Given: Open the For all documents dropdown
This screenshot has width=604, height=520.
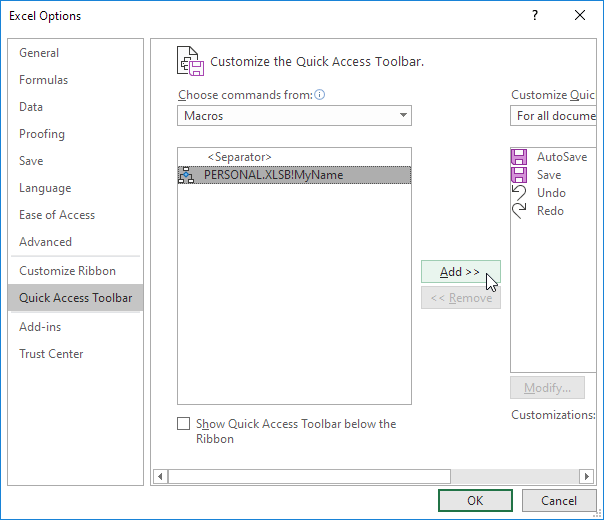Looking at the screenshot, I should [555, 116].
